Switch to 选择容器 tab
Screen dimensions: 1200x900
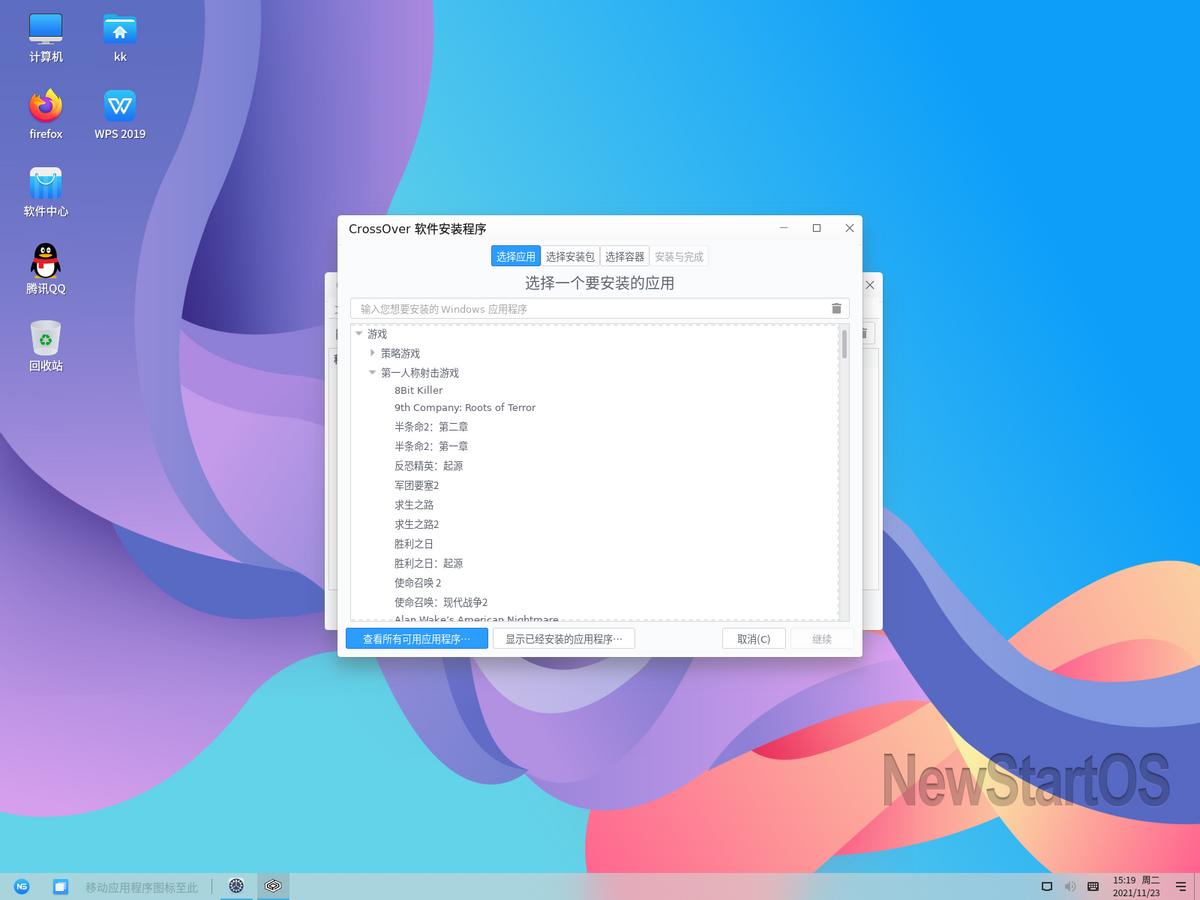pos(625,257)
